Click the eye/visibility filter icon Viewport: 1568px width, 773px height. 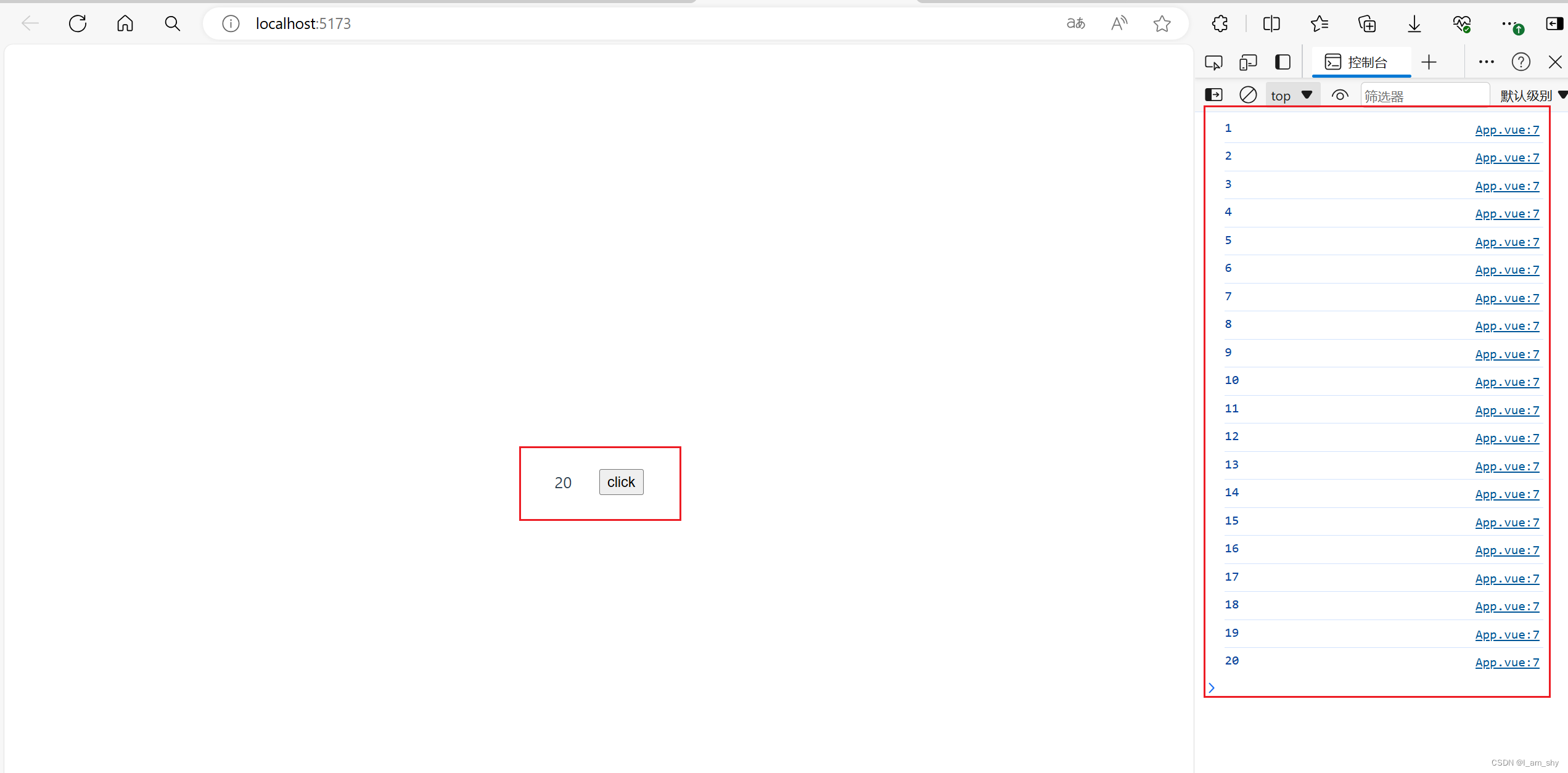click(x=1340, y=95)
